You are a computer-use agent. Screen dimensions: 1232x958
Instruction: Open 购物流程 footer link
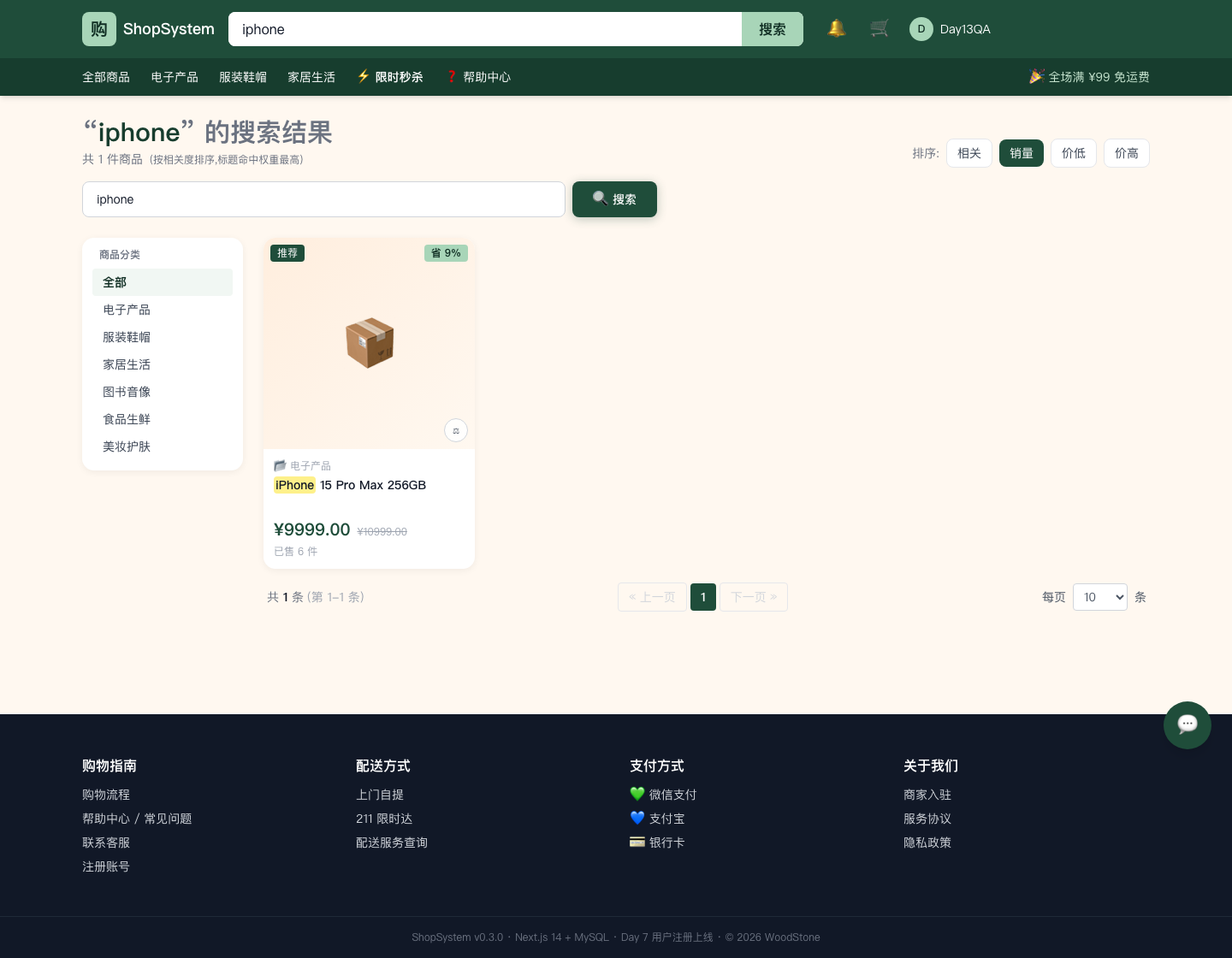click(x=106, y=795)
